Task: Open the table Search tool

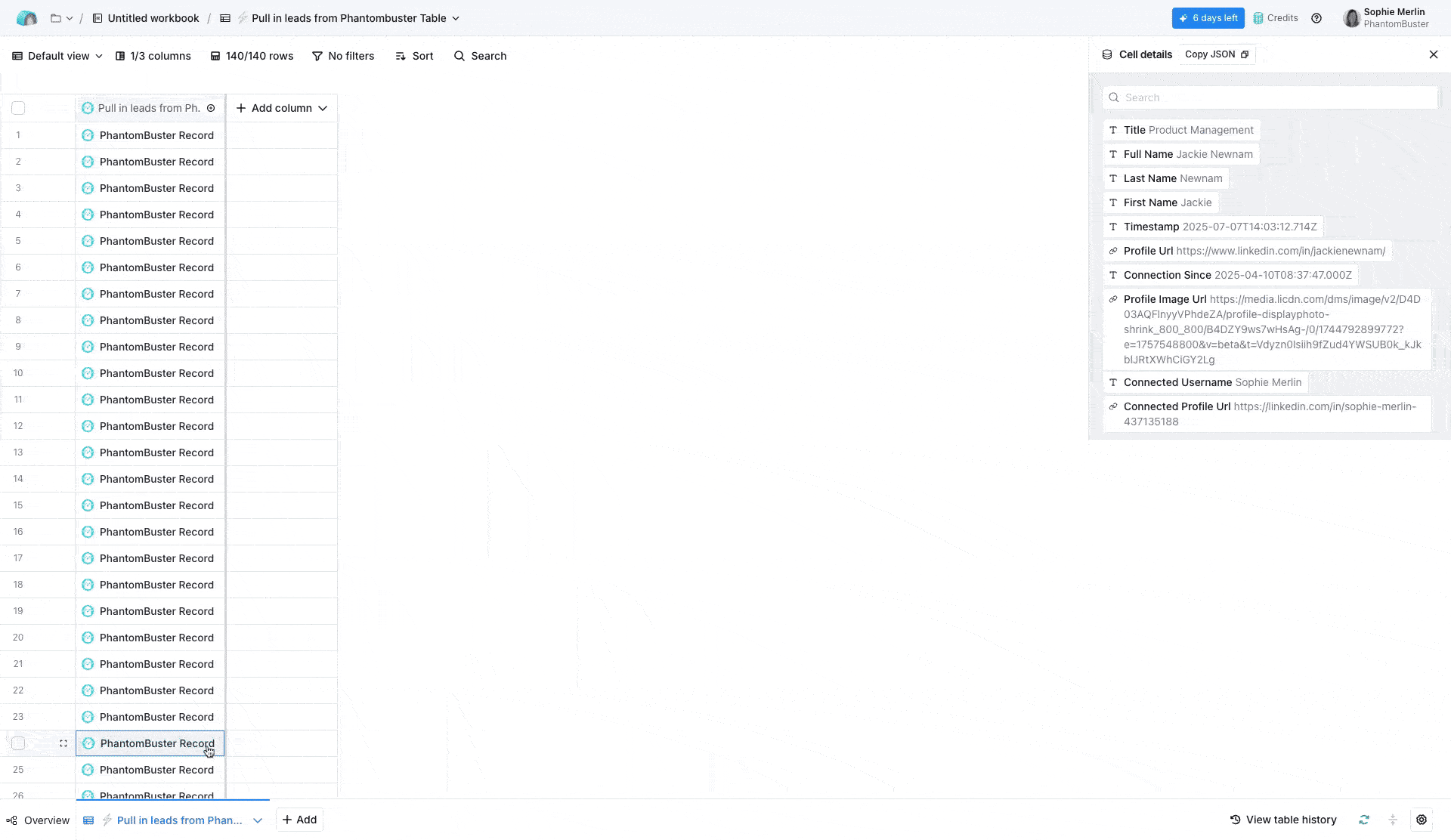Action: [480, 56]
